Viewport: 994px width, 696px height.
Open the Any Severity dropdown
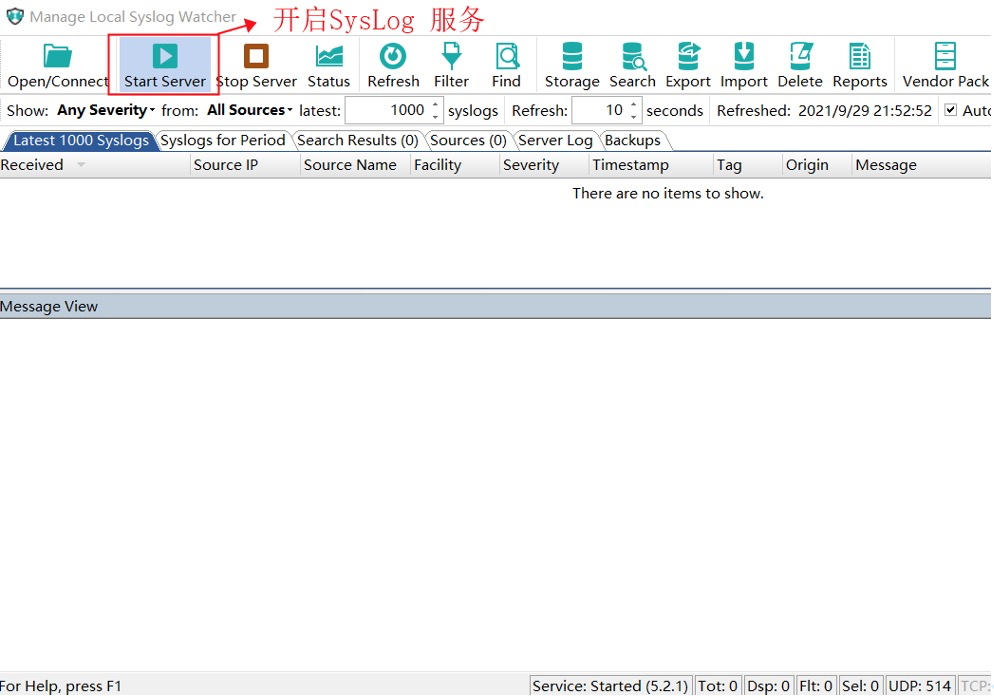[105, 110]
